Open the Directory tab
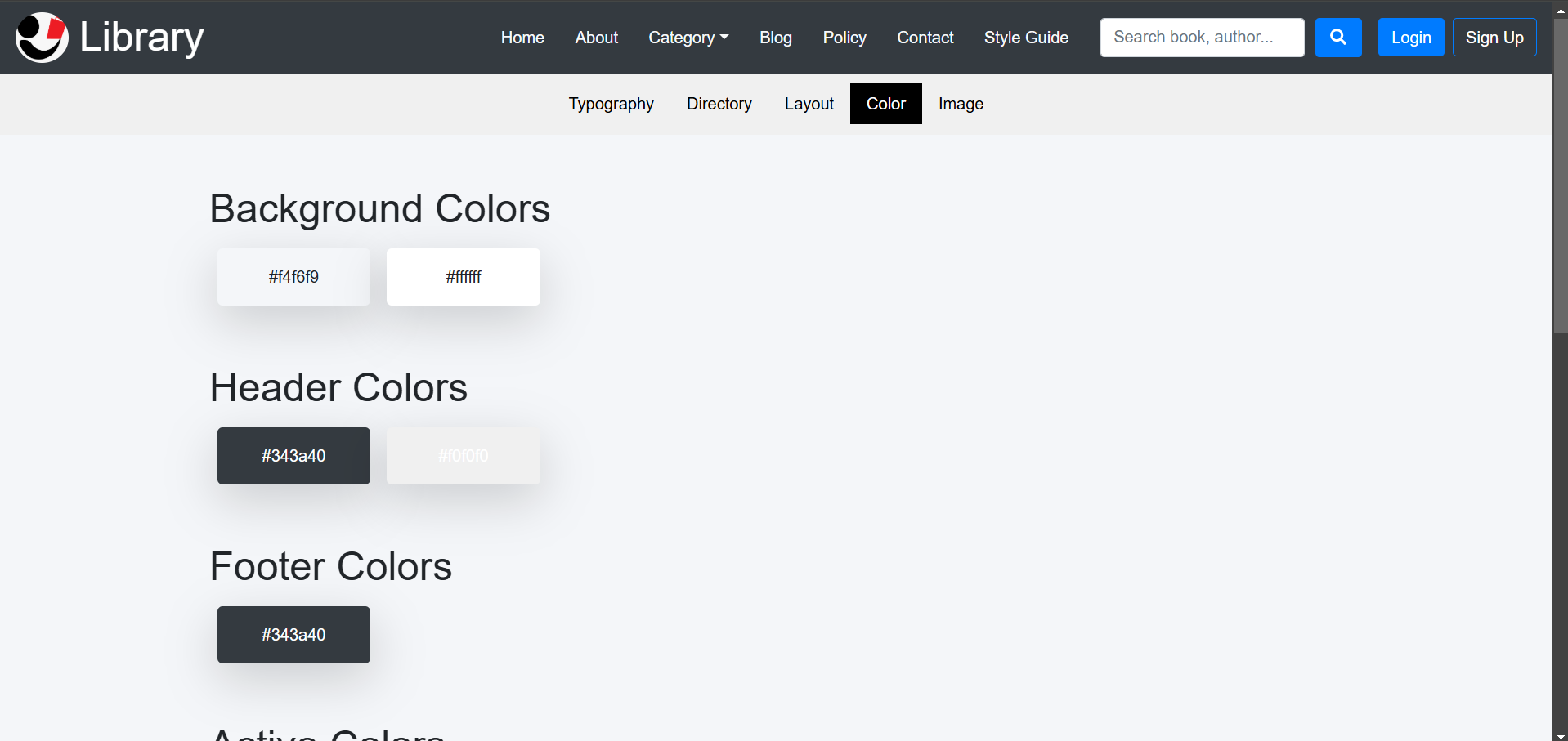1568x741 pixels. [x=719, y=104]
